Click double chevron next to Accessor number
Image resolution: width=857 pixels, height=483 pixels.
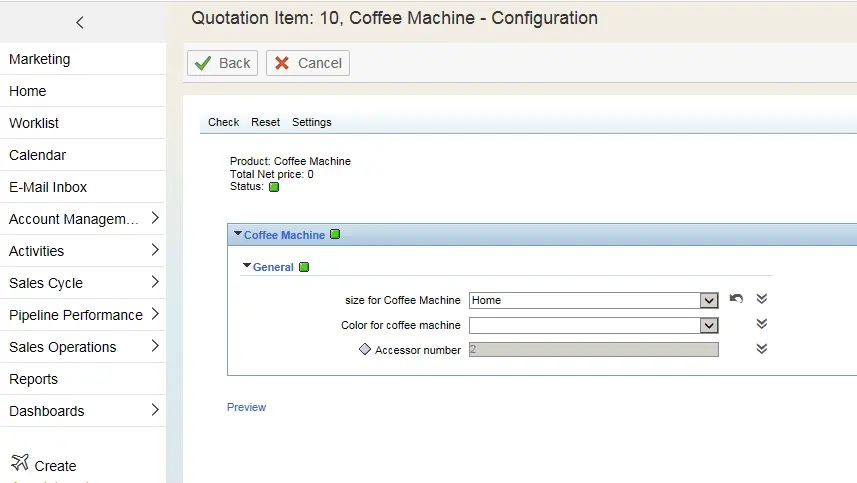[761, 349]
